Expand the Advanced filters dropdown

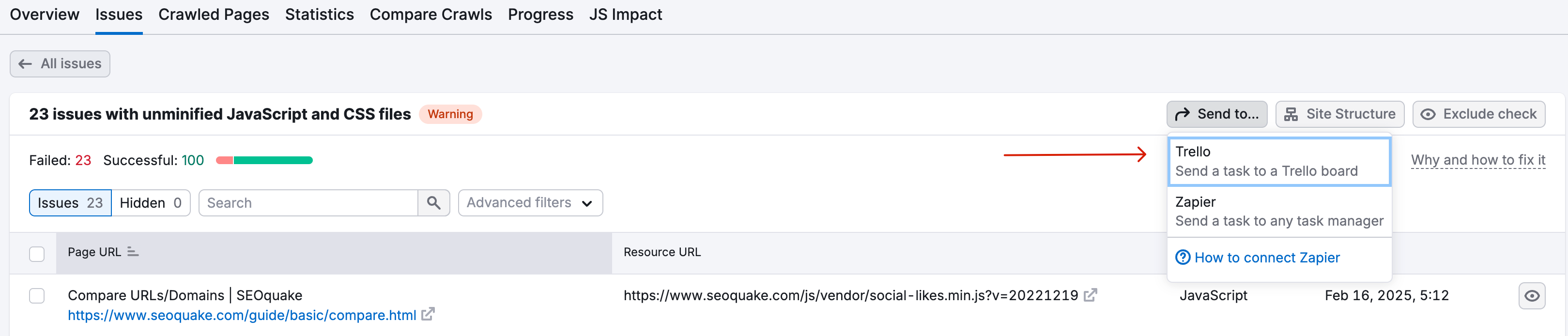(530, 203)
